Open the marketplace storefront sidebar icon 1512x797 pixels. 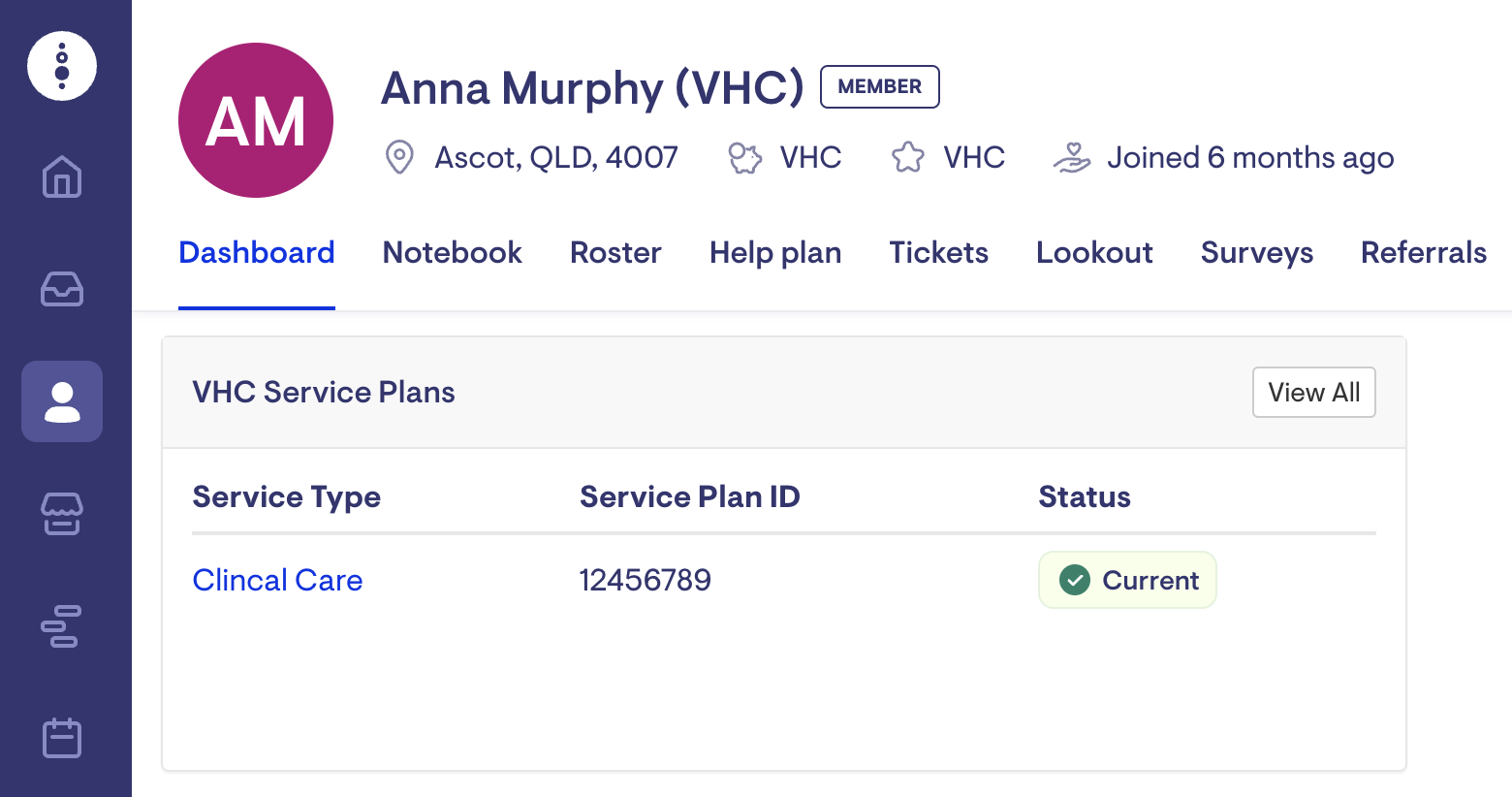click(62, 514)
